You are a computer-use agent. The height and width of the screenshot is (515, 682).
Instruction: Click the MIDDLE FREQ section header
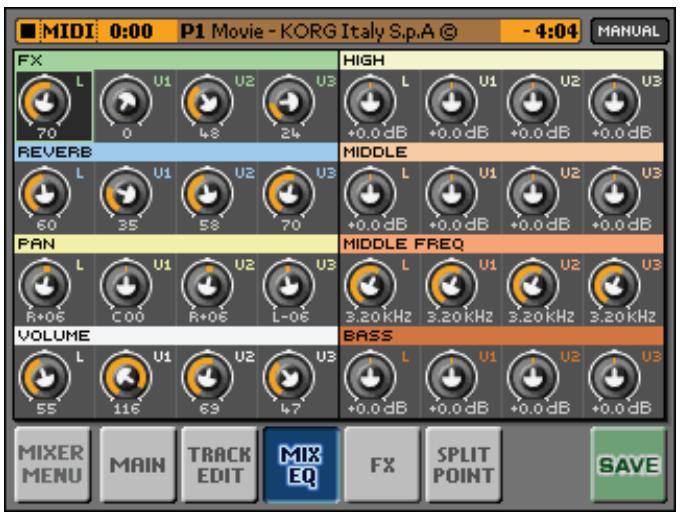pyautogui.click(x=501, y=244)
